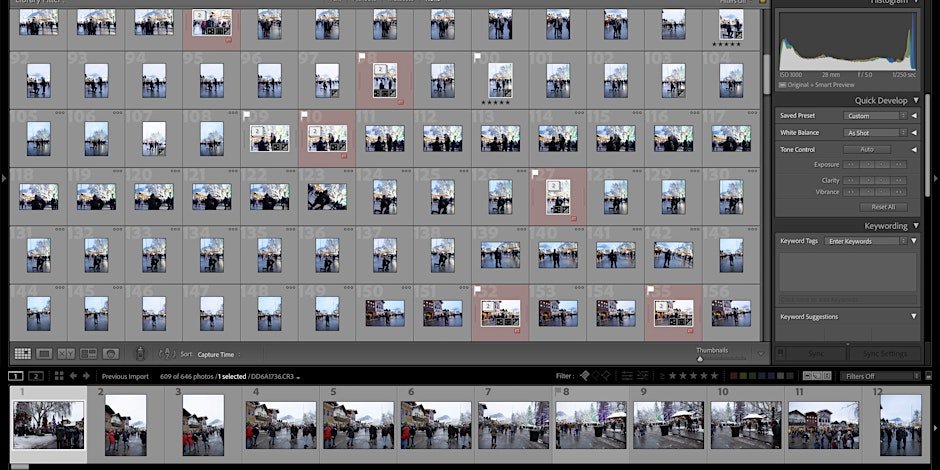
Task: Collapse right panel via edge arrow
Action: pos(936,178)
